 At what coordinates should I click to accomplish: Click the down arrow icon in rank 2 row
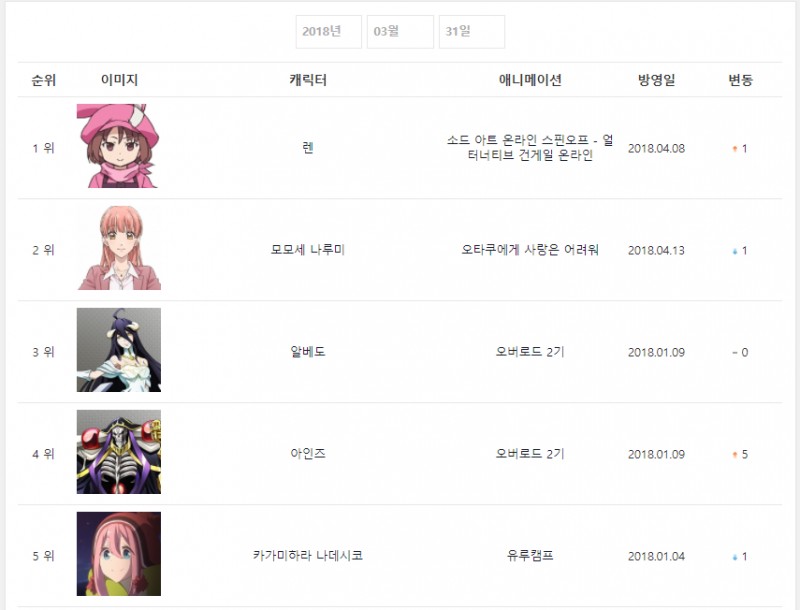[735, 251]
